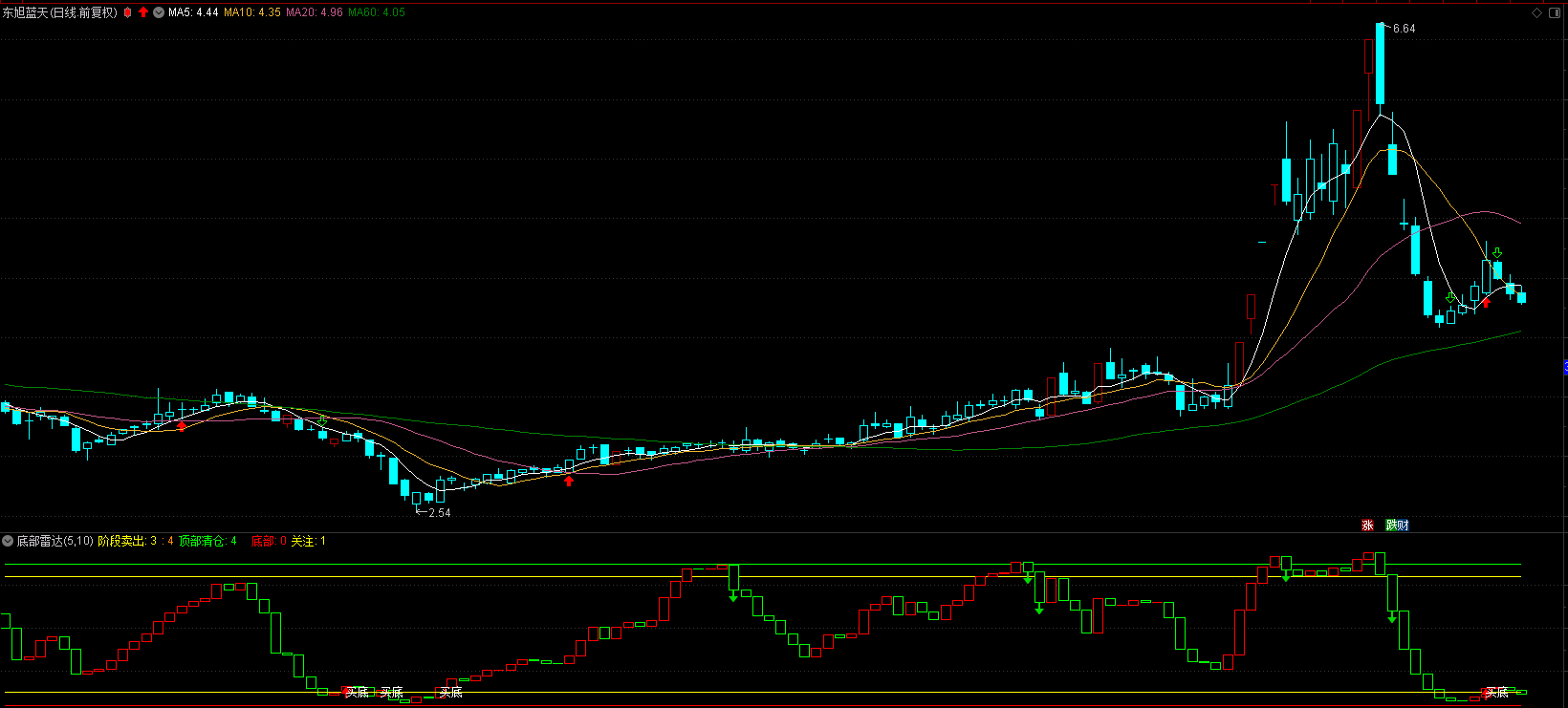Expand the 底部雷达 indicator settings dropdown

[8, 541]
